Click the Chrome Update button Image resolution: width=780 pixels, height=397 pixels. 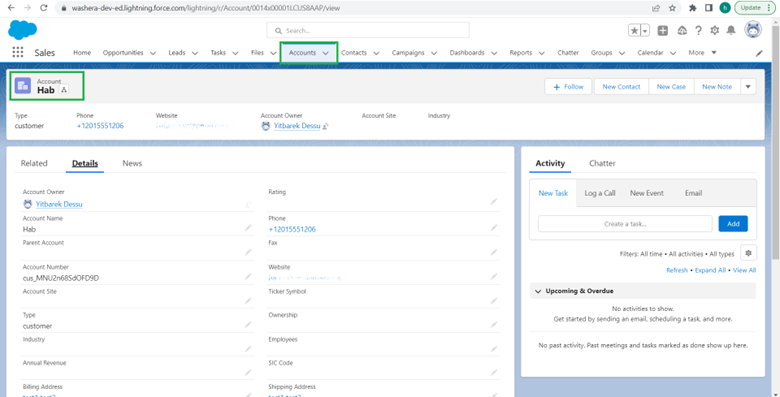[755, 8]
